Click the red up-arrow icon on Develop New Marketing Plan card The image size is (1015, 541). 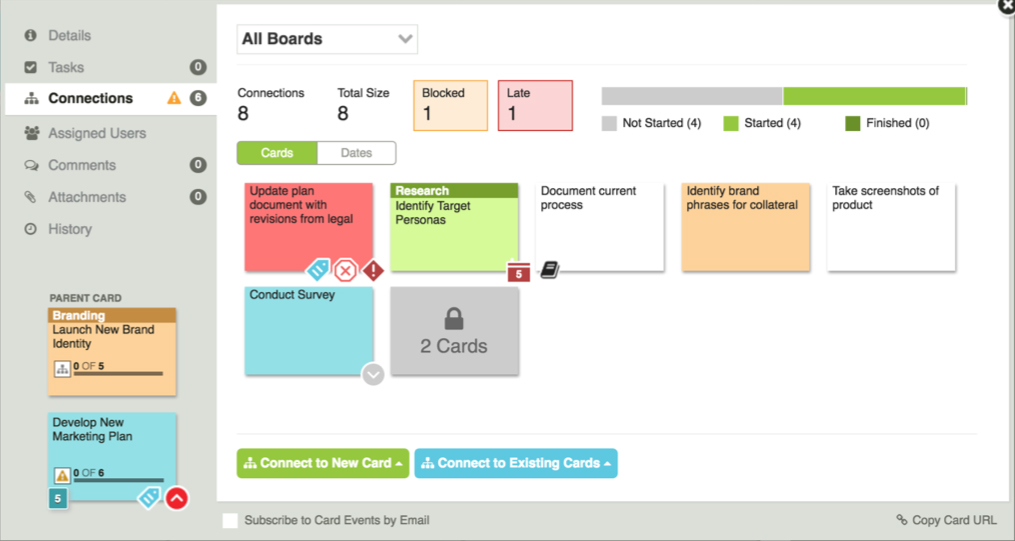(177, 498)
